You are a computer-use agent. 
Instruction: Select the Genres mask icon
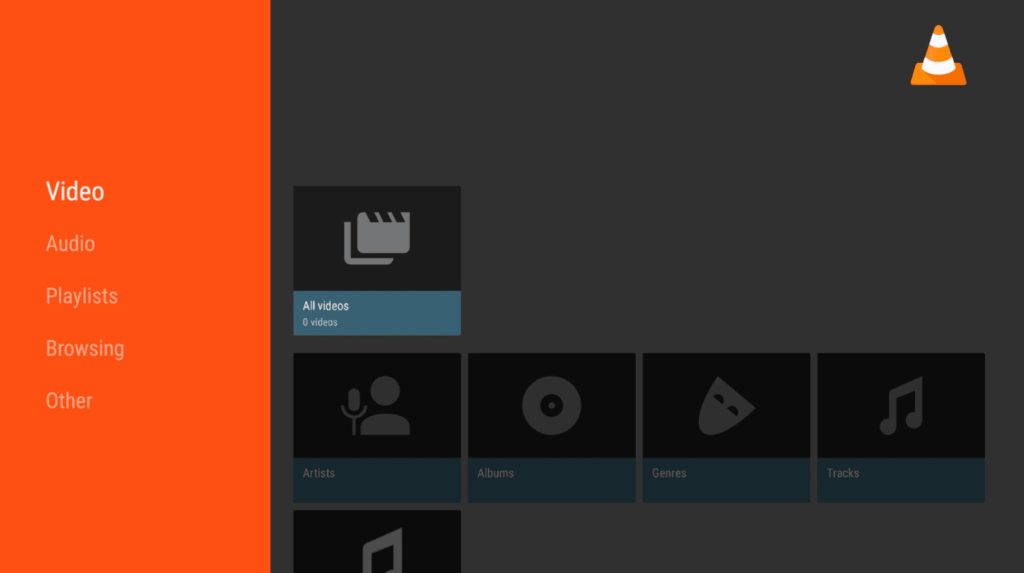pyautogui.click(x=726, y=406)
